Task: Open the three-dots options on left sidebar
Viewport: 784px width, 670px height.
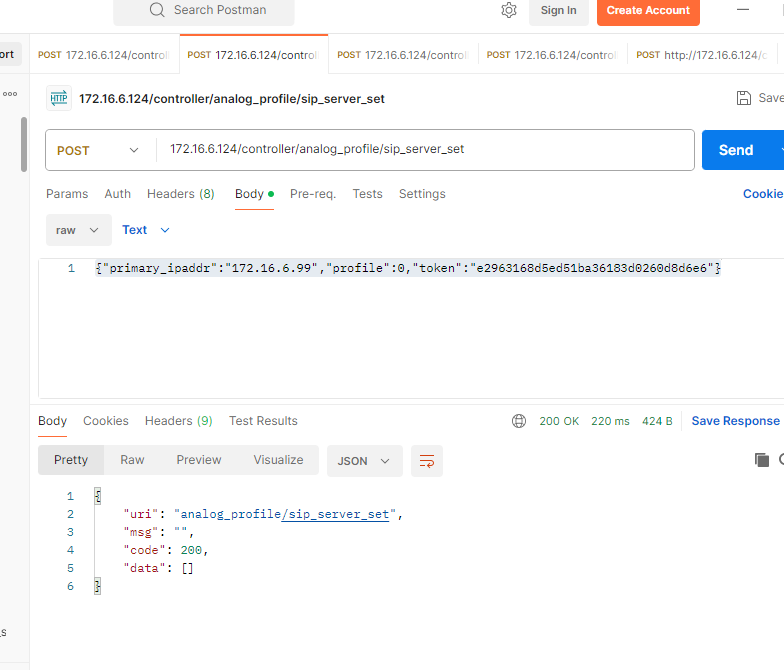Action: 10,94
